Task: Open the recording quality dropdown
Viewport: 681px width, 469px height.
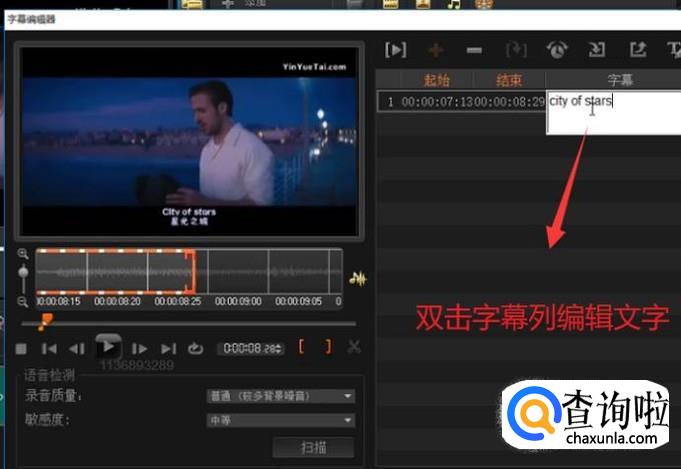Action: [x=281, y=396]
